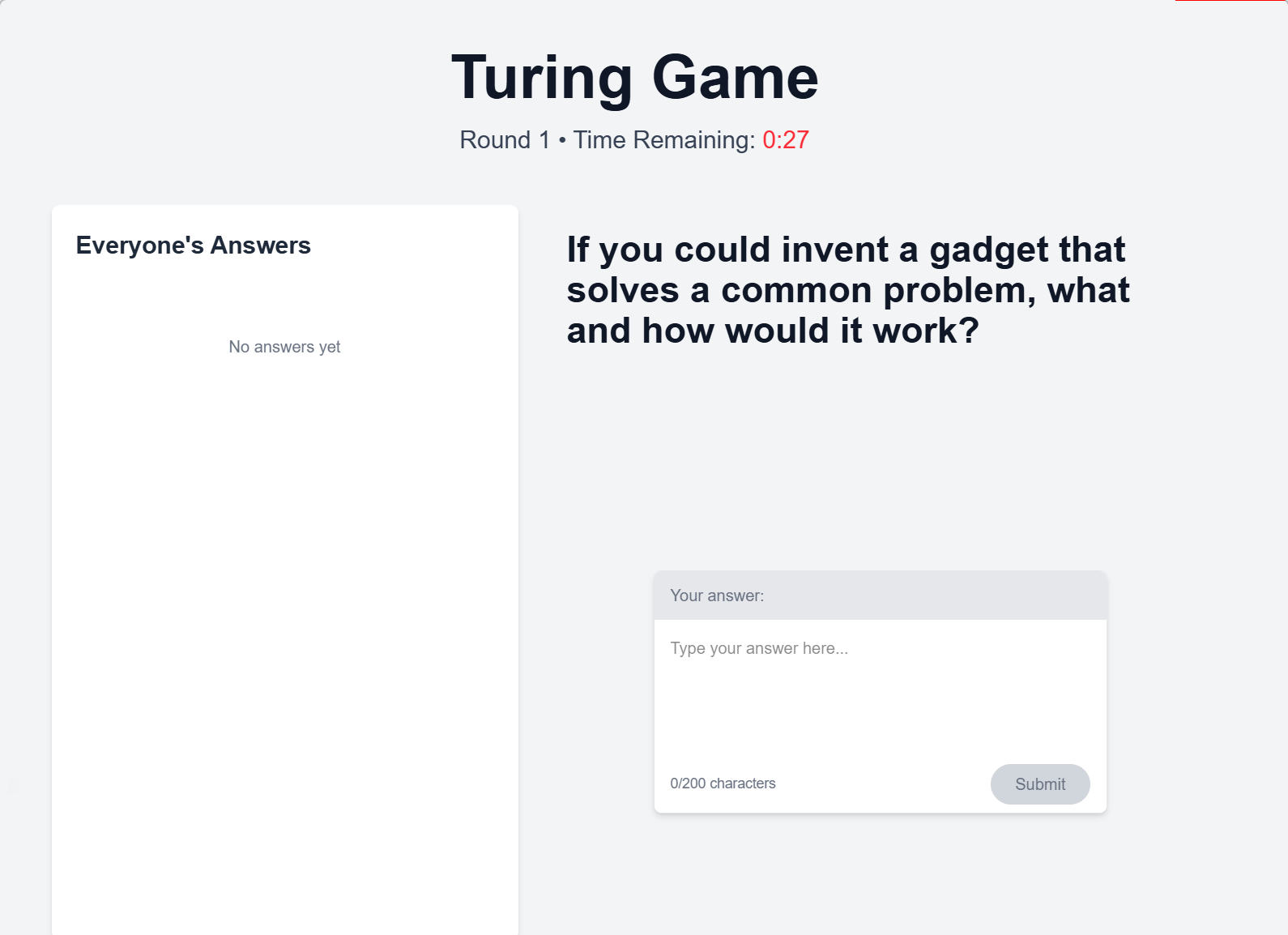Viewport: 1288px width, 935px height.
Task: Click the Time Remaining header line
Action: (x=632, y=139)
